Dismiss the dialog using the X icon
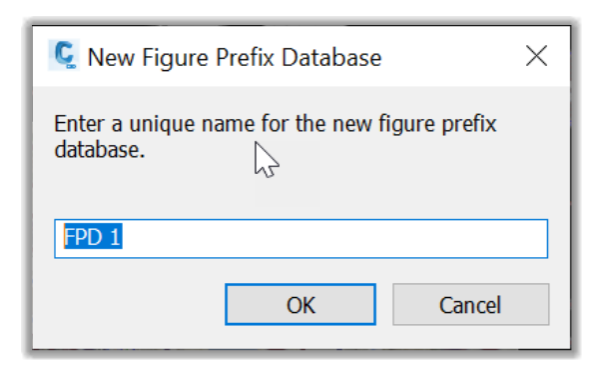 [536, 56]
